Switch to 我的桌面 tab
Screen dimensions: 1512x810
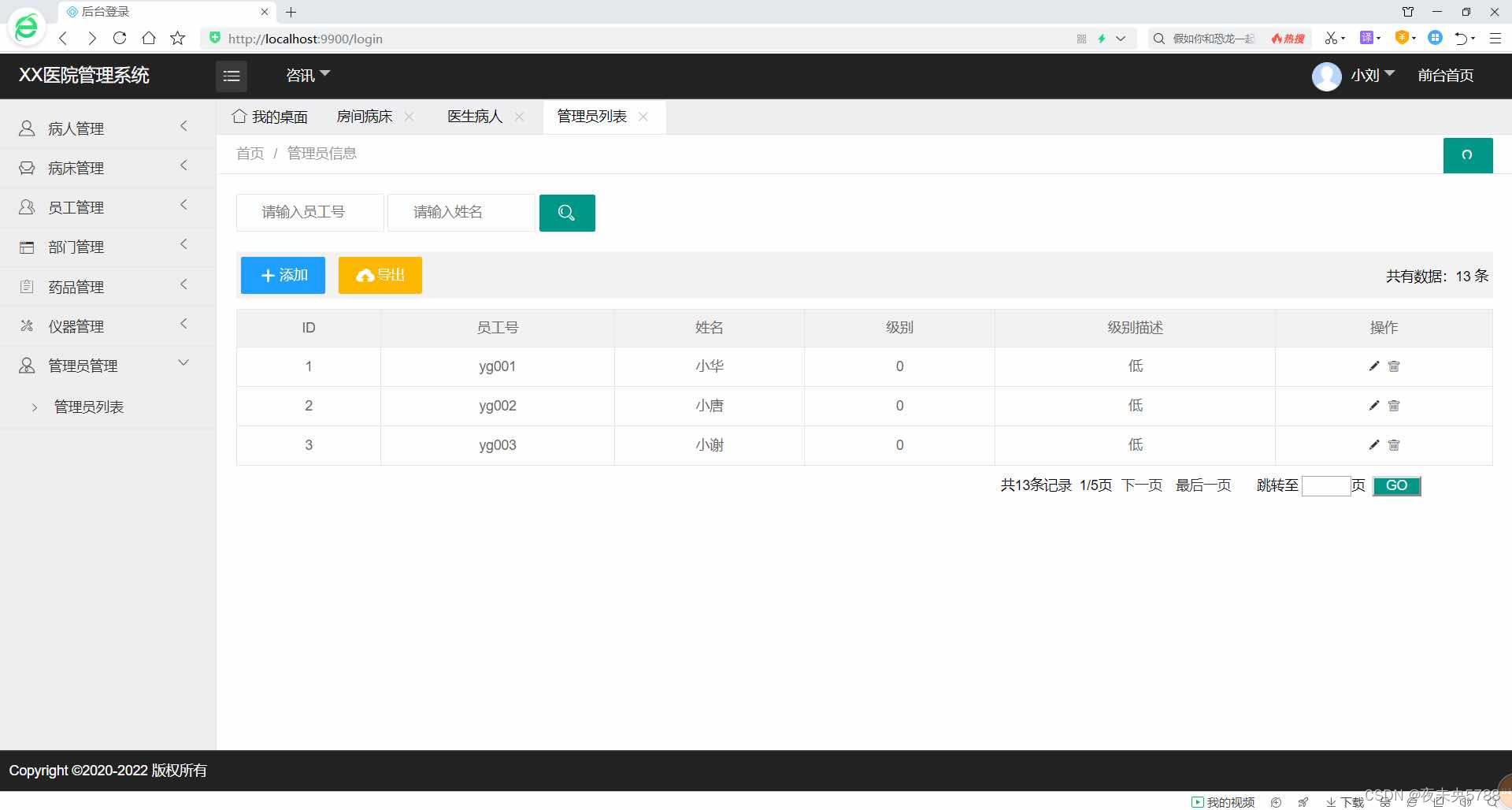click(x=270, y=117)
